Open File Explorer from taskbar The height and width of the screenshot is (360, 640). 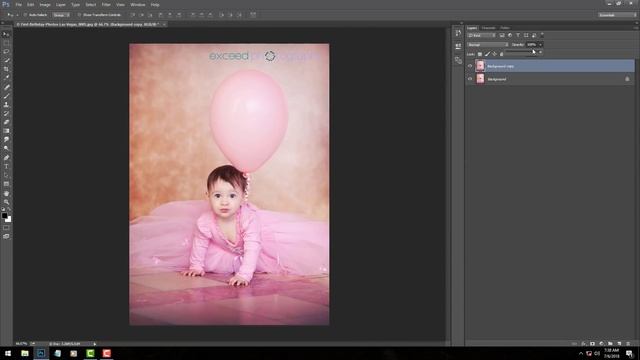pyautogui.click(x=25, y=353)
